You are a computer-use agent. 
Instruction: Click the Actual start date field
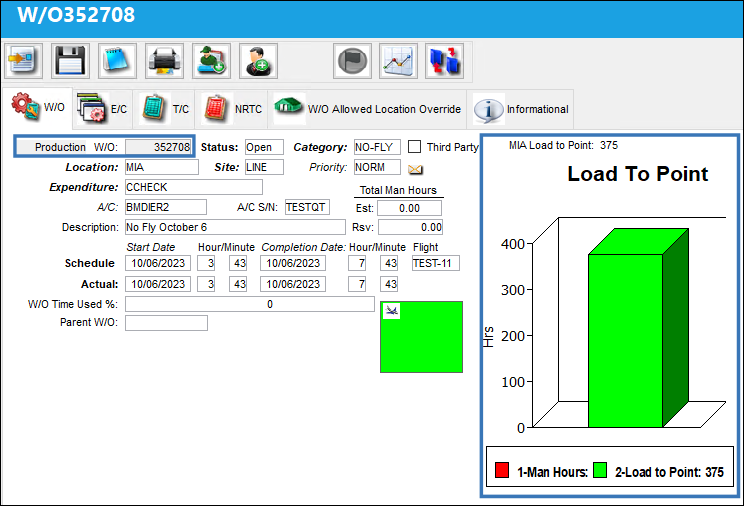tap(158, 284)
